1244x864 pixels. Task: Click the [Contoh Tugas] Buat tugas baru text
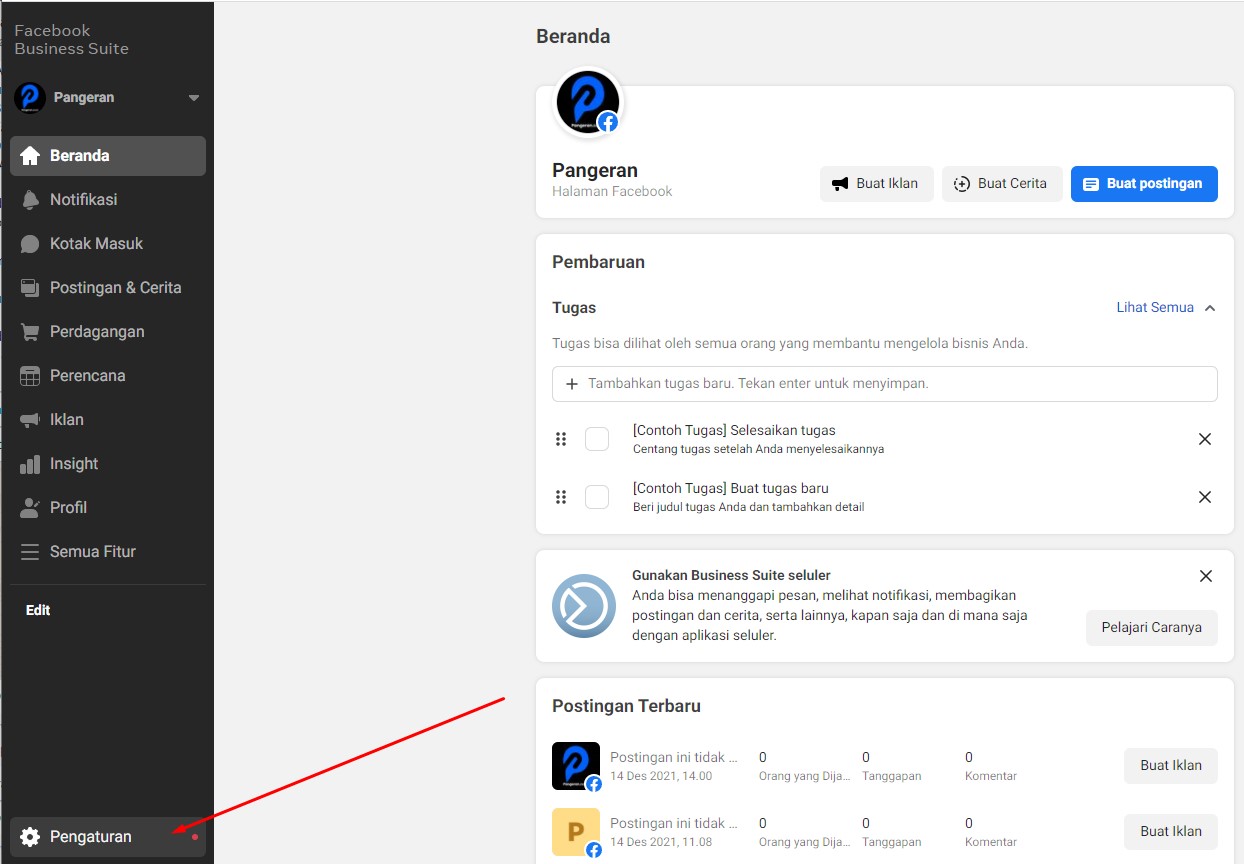point(731,488)
